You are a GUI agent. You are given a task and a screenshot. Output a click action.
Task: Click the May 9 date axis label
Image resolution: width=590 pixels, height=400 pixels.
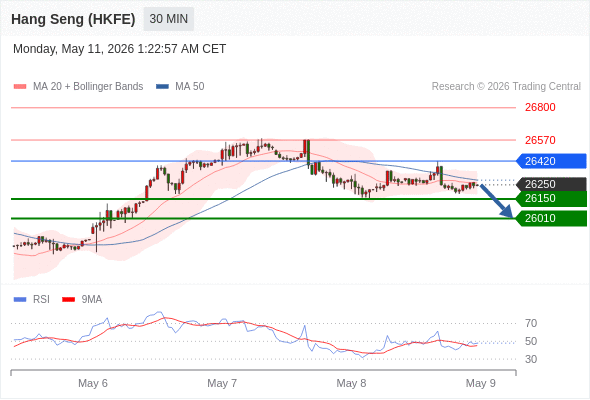click(481, 383)
